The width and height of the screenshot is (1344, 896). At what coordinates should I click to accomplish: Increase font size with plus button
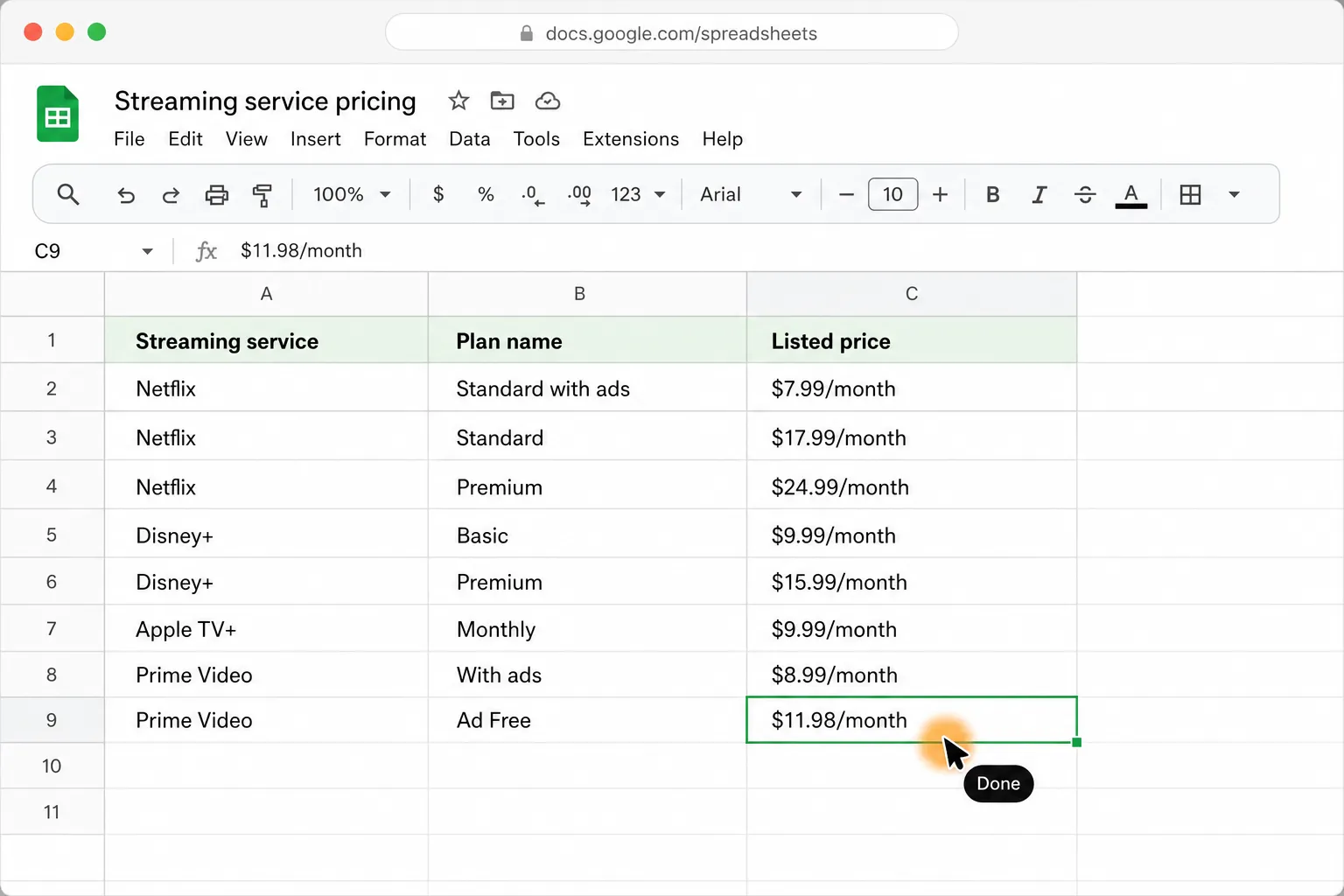click(940, 194)
